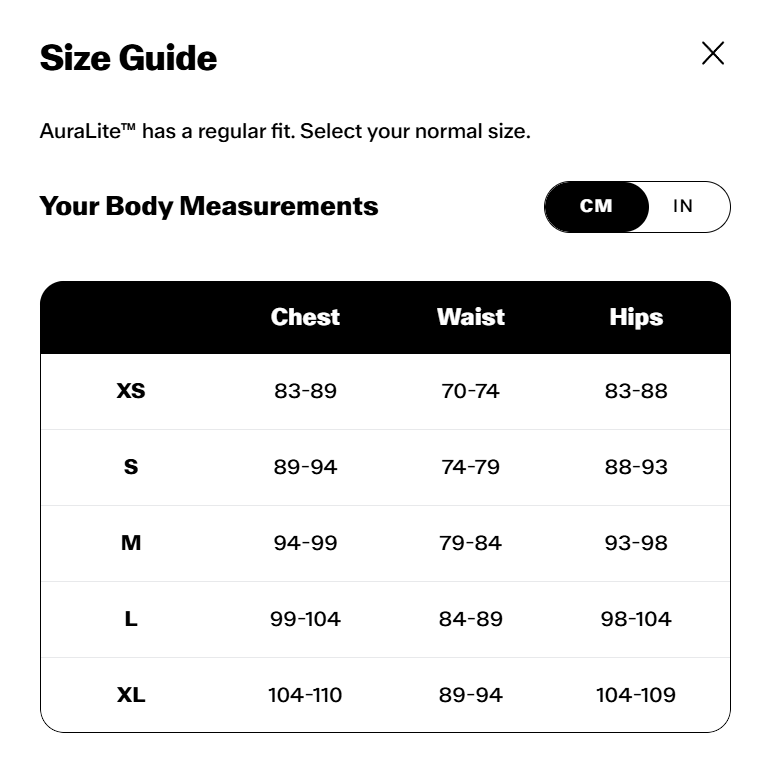Click the S waist value 74-79
This screenshot has width=778, height=766.
pyautogui.click(x=470, y=467)
